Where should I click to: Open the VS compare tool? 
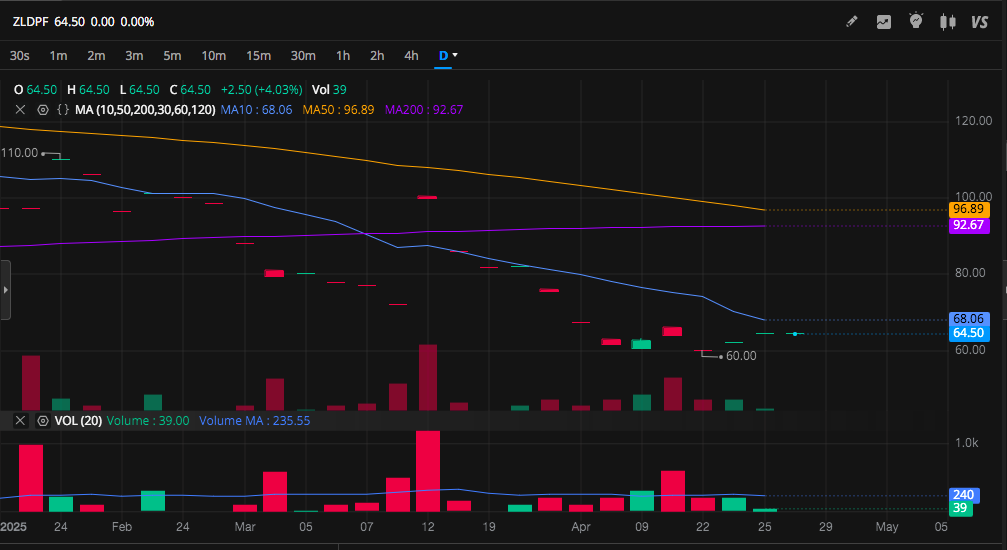[x=979, y=21]
